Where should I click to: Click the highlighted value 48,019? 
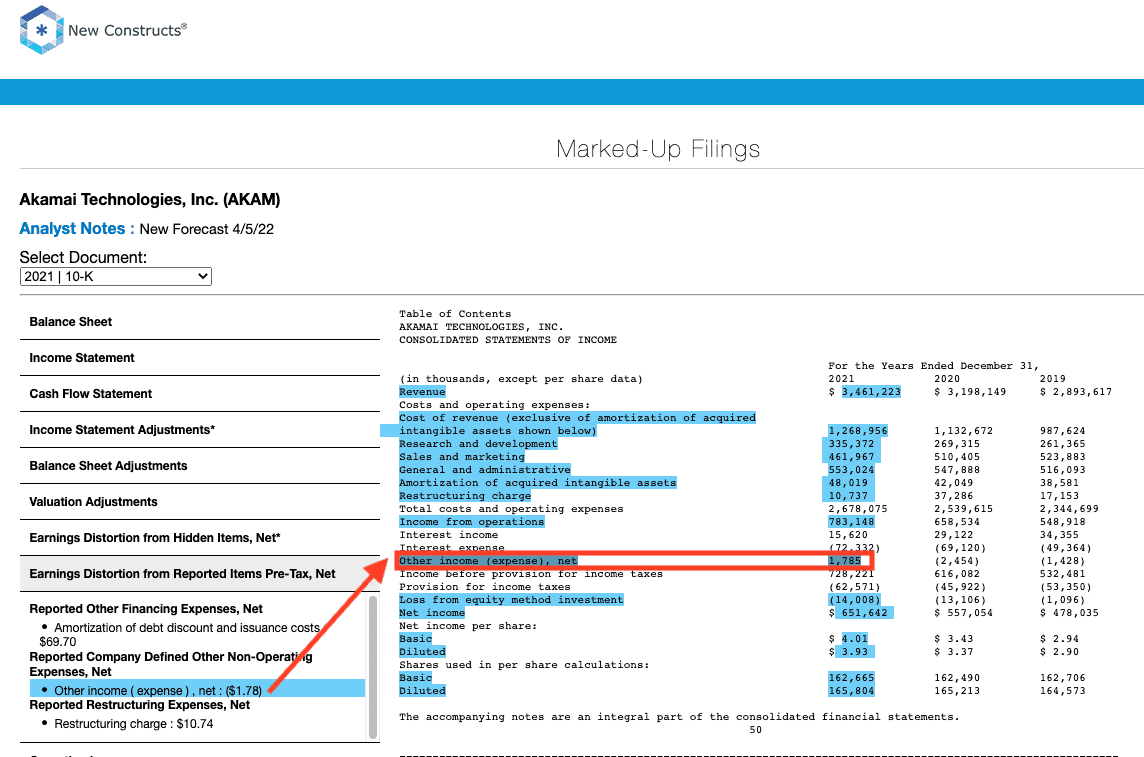click(x=848, y=483)
